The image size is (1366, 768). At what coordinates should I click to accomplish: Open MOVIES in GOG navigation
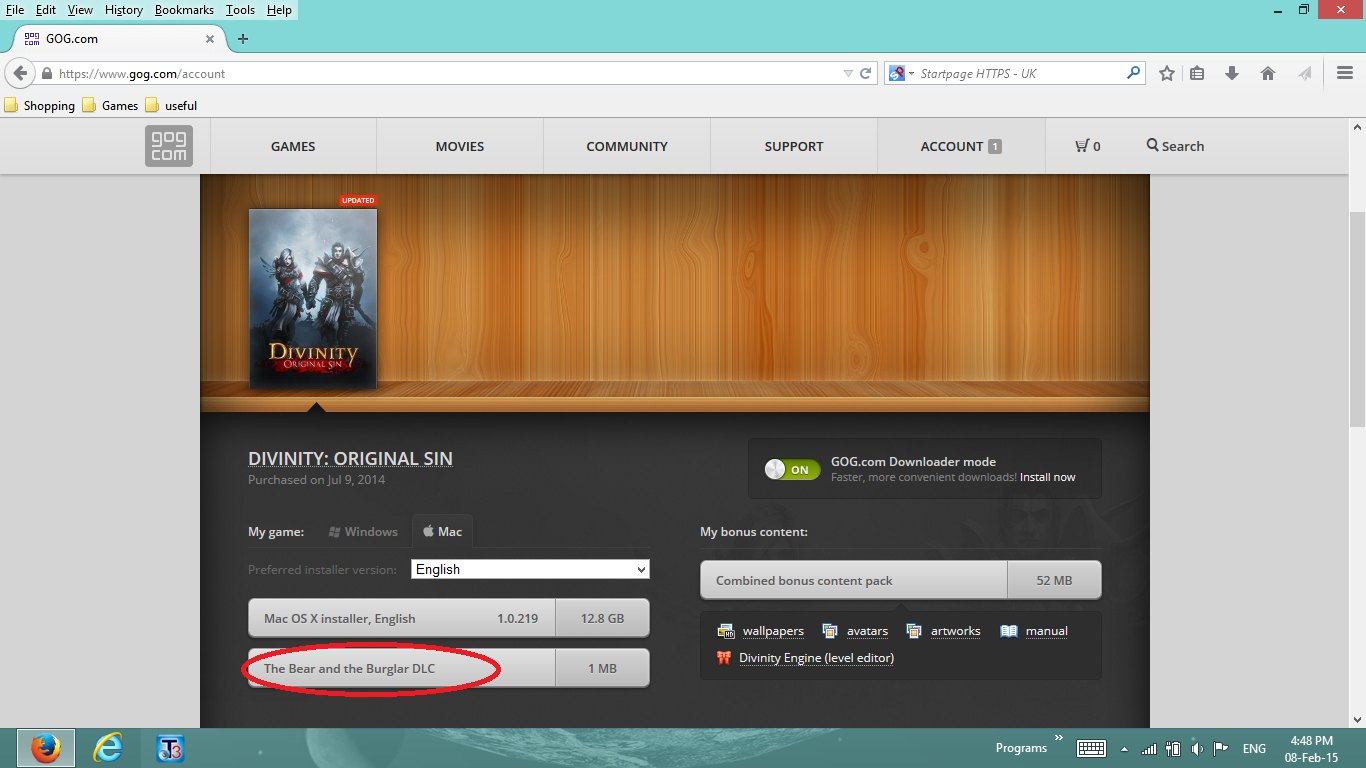pyautogui.click(x=460, y=146)
